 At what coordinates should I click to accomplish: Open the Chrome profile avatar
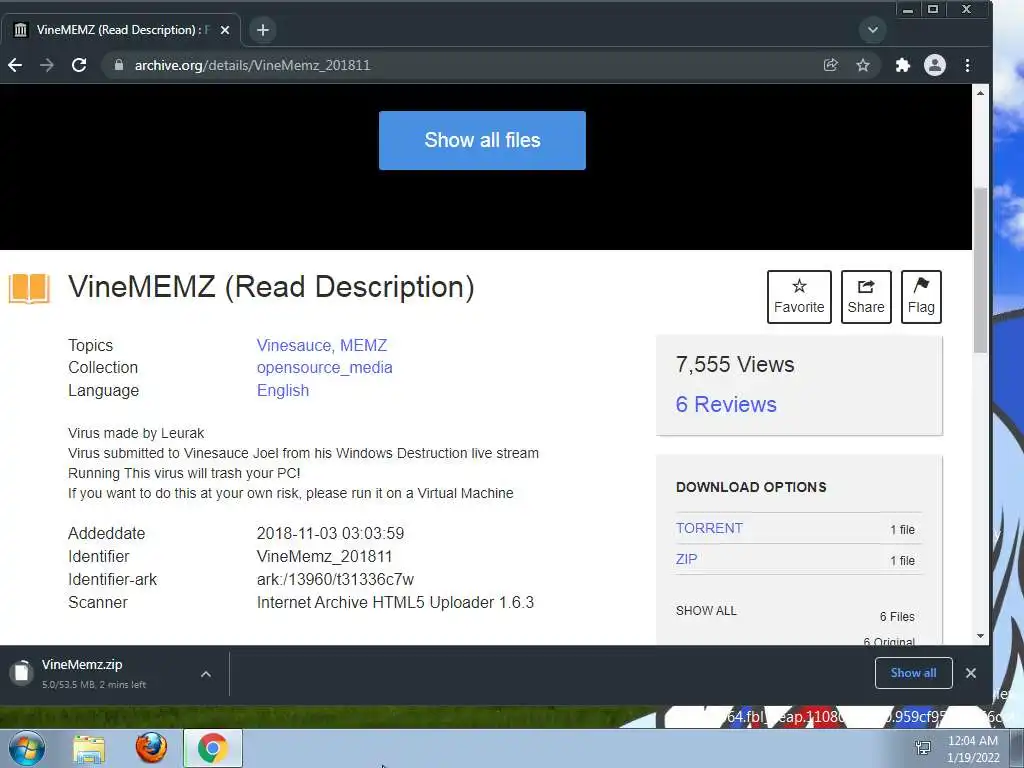coord(935,65)
